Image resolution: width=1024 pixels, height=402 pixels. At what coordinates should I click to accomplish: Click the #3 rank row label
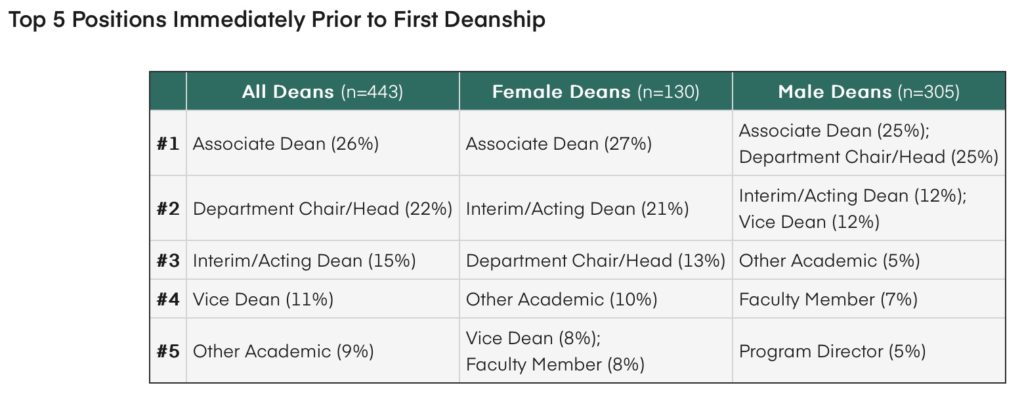click(x=168, y=260)
